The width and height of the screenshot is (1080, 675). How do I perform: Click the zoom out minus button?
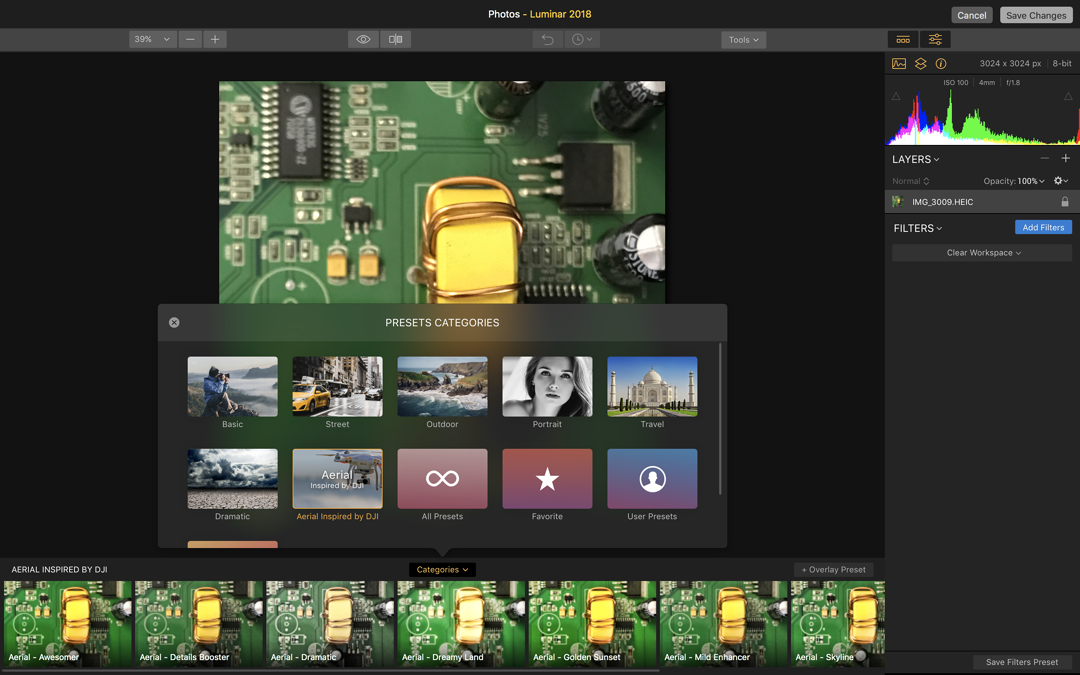coord(190,39)
